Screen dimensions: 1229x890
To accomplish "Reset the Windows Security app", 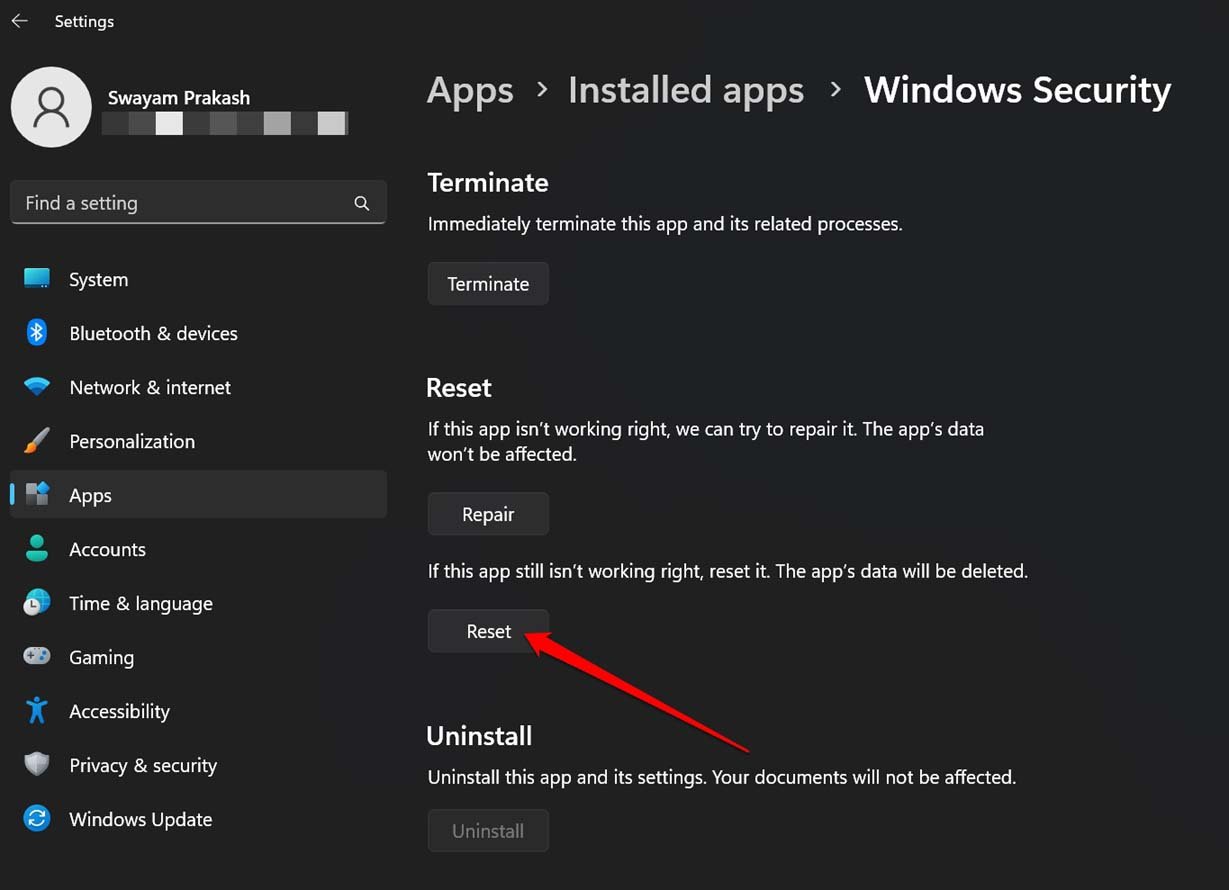I will click(x=488, y=631).
